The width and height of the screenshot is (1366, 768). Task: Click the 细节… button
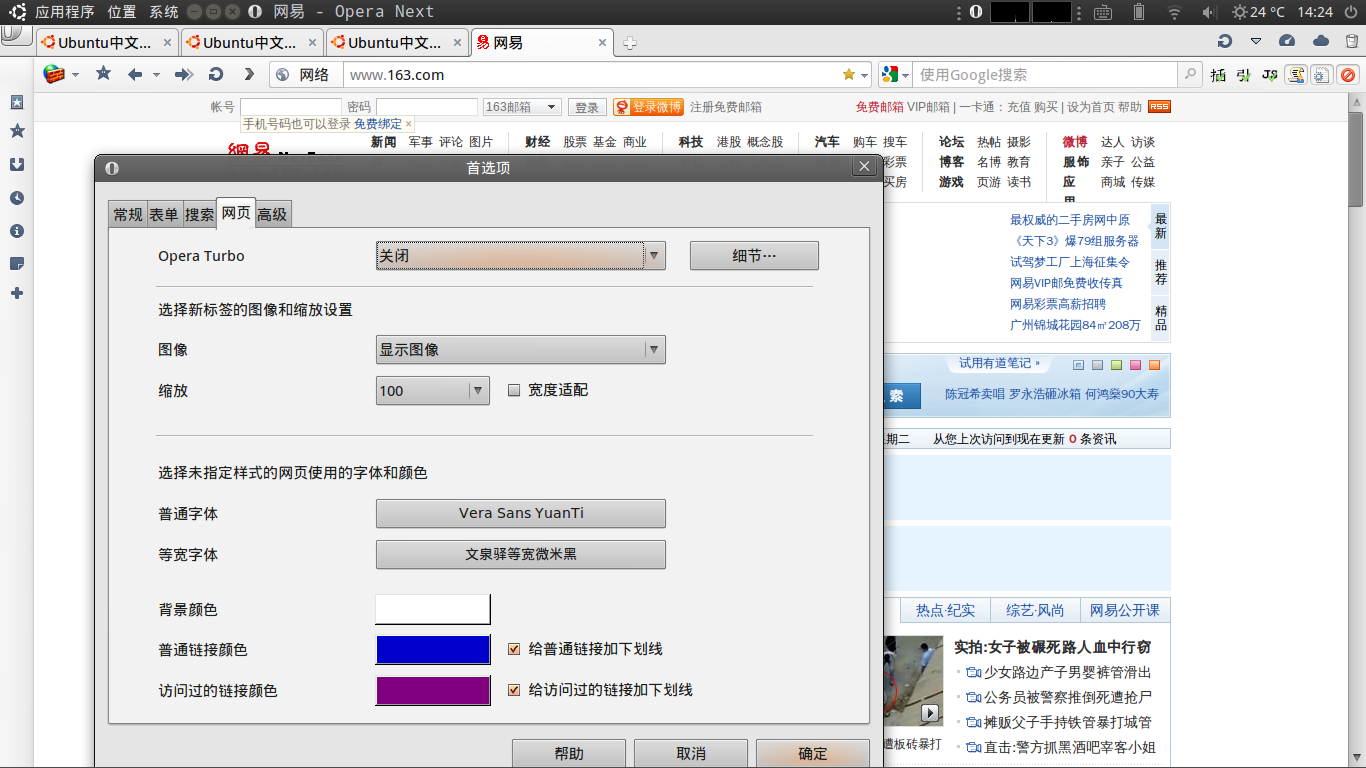(754, 256)
